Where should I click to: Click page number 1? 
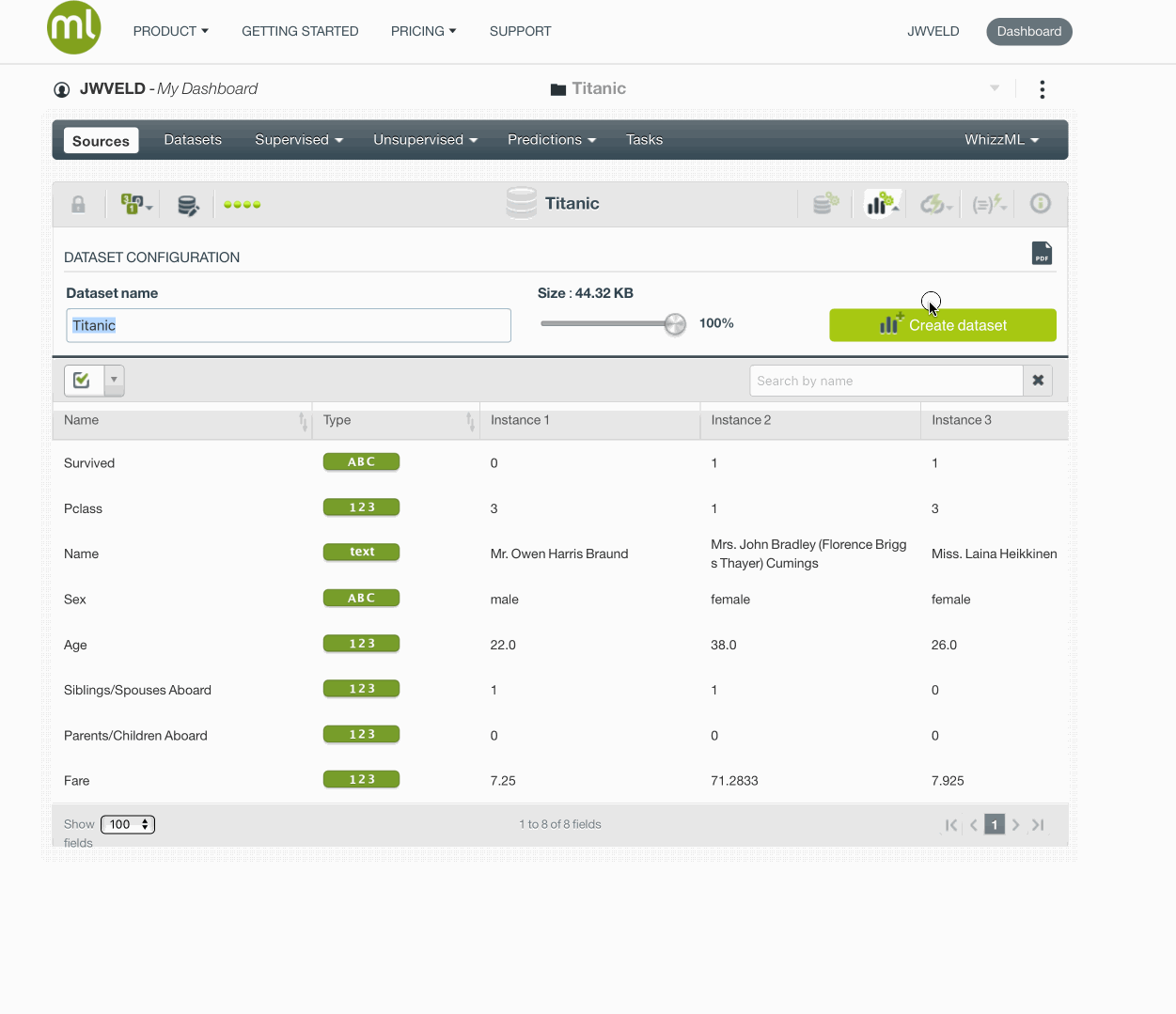(x=995, y=824)
